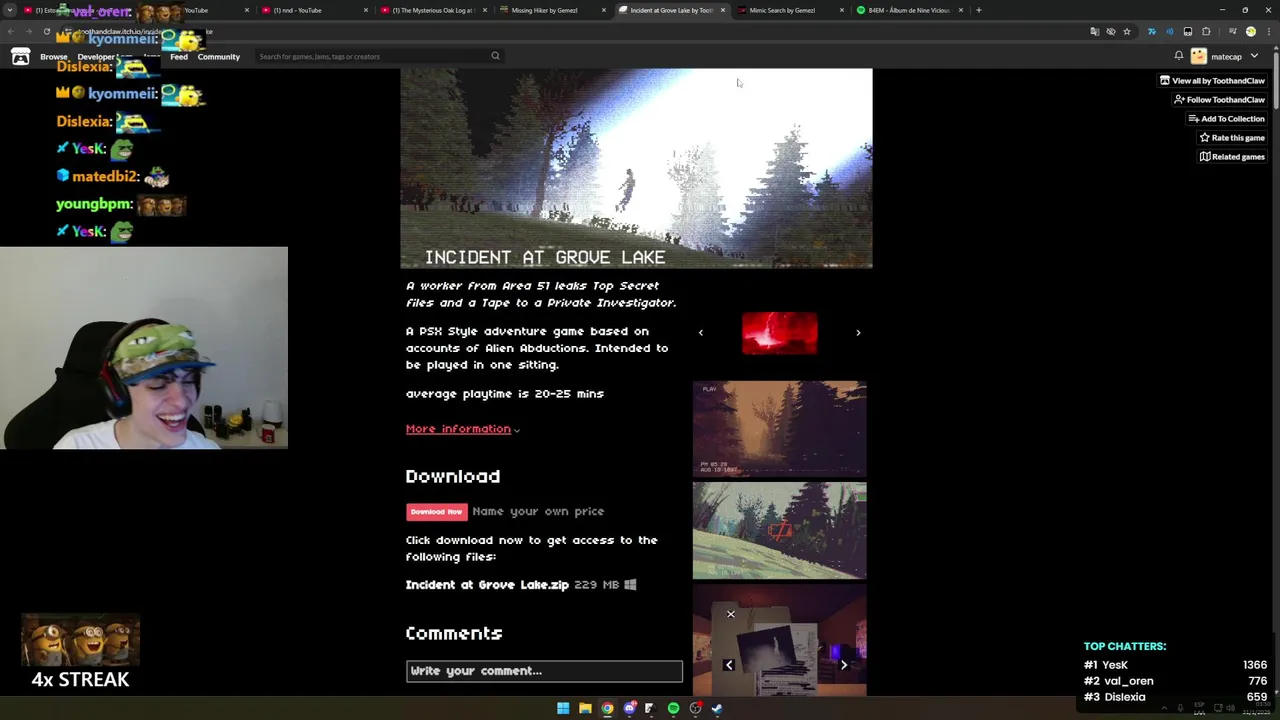Open Spotify from the taskbar
Image resolution: width=1280 pixels, height=720 pixels.
pos(673,709)
